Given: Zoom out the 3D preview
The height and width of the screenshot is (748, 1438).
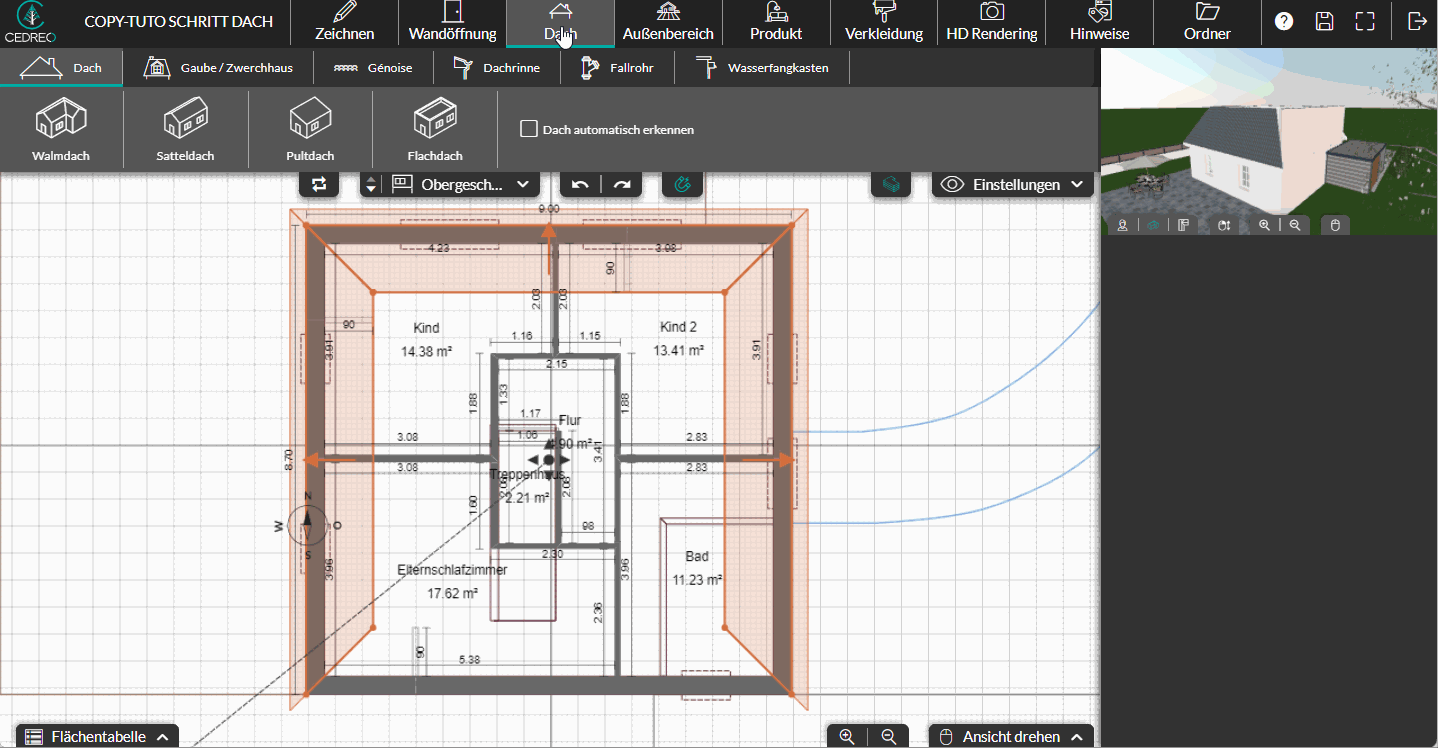Looking at the screenshot, I should [x=1295, y=225].
